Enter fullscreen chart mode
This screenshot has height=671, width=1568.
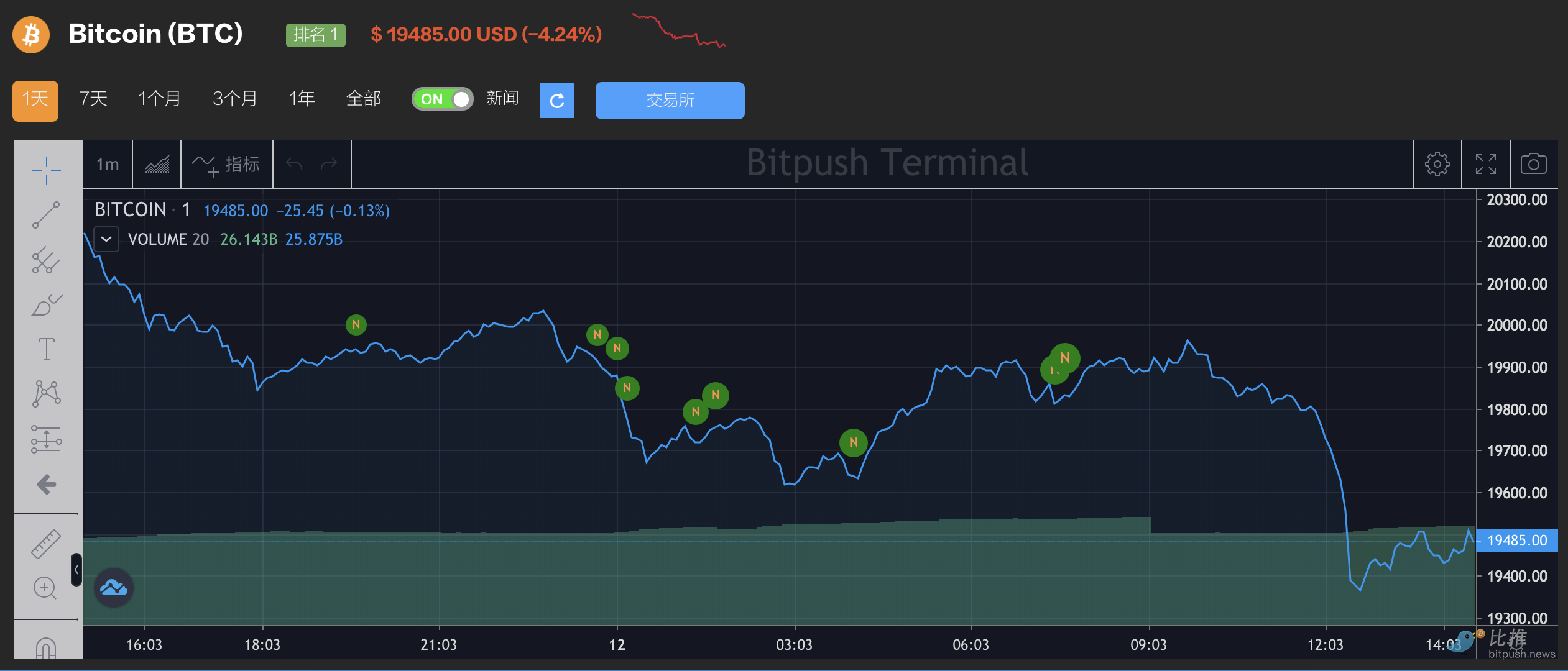pyautogui.click(x=1485, y=164)
